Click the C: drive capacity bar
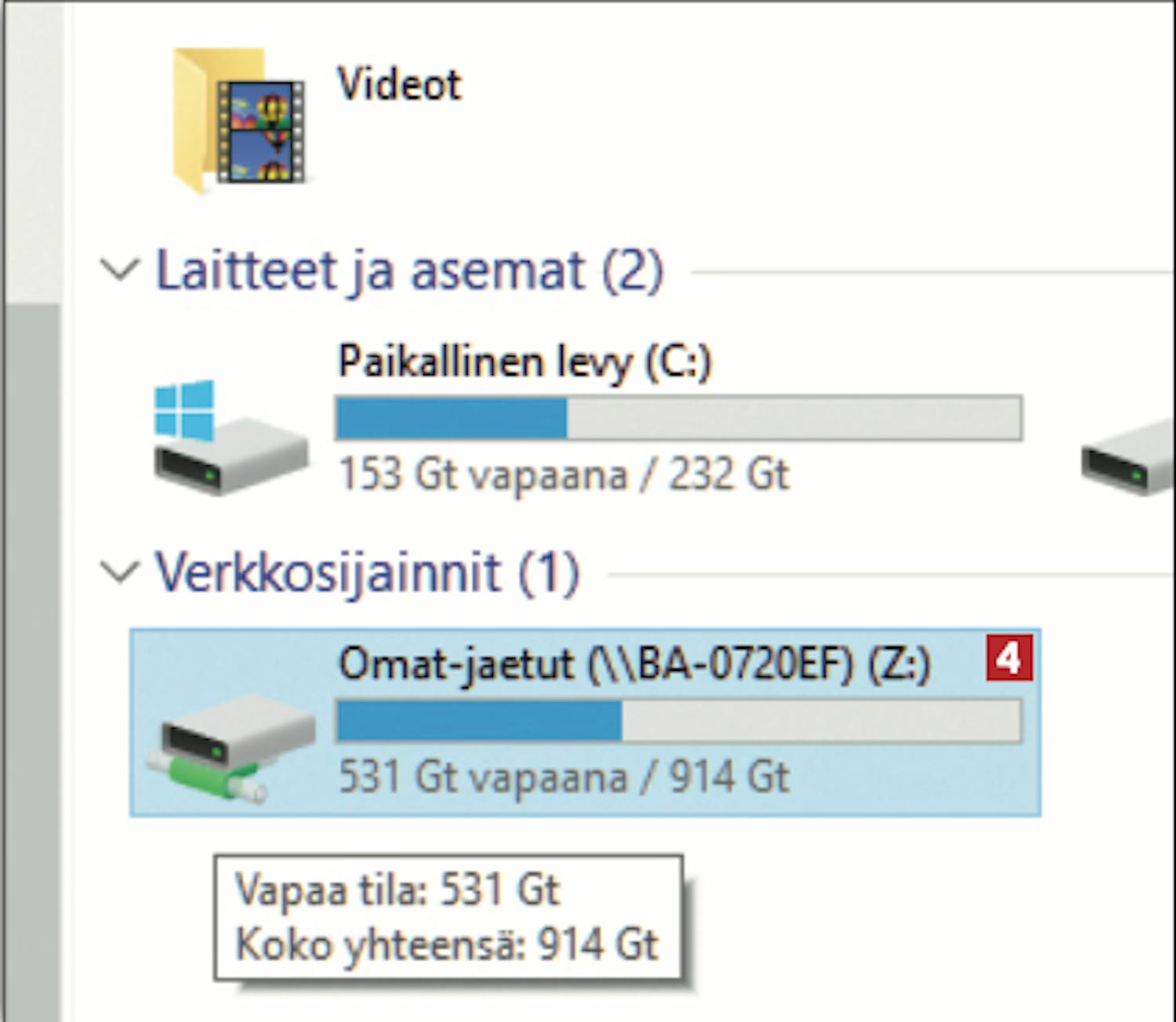Screen dimensions: 1176x1022 tap(679, 418)
